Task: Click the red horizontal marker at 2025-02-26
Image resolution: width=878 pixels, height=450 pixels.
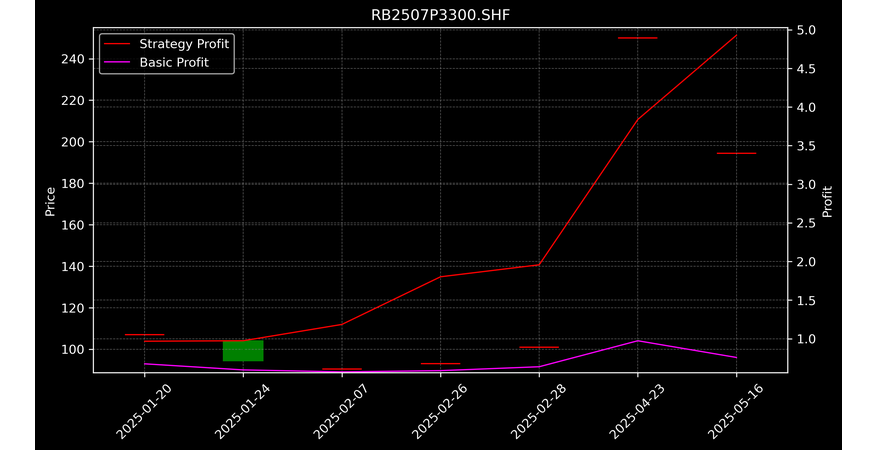Action: [x=440, y=364]
